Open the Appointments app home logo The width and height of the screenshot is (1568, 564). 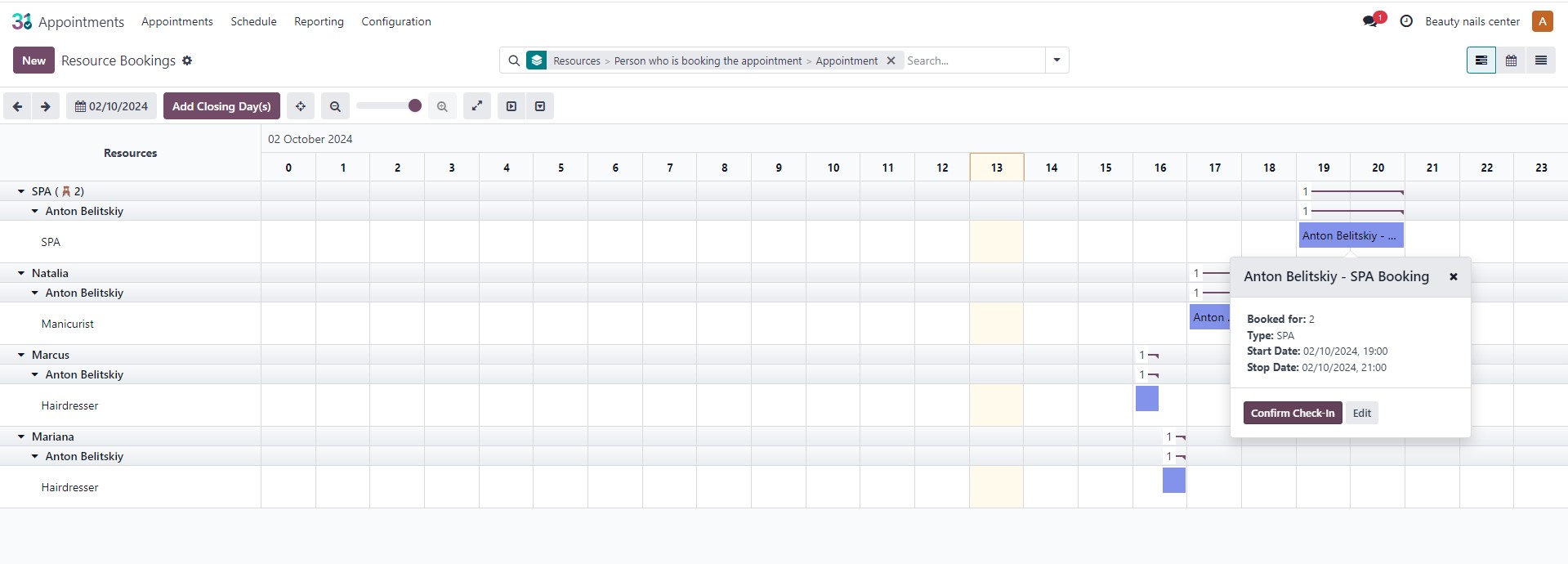22,21
